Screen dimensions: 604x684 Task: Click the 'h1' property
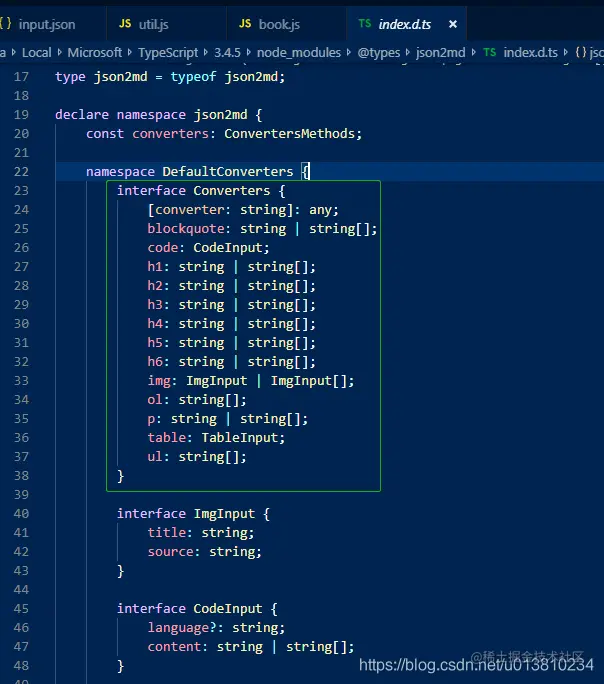155,267
